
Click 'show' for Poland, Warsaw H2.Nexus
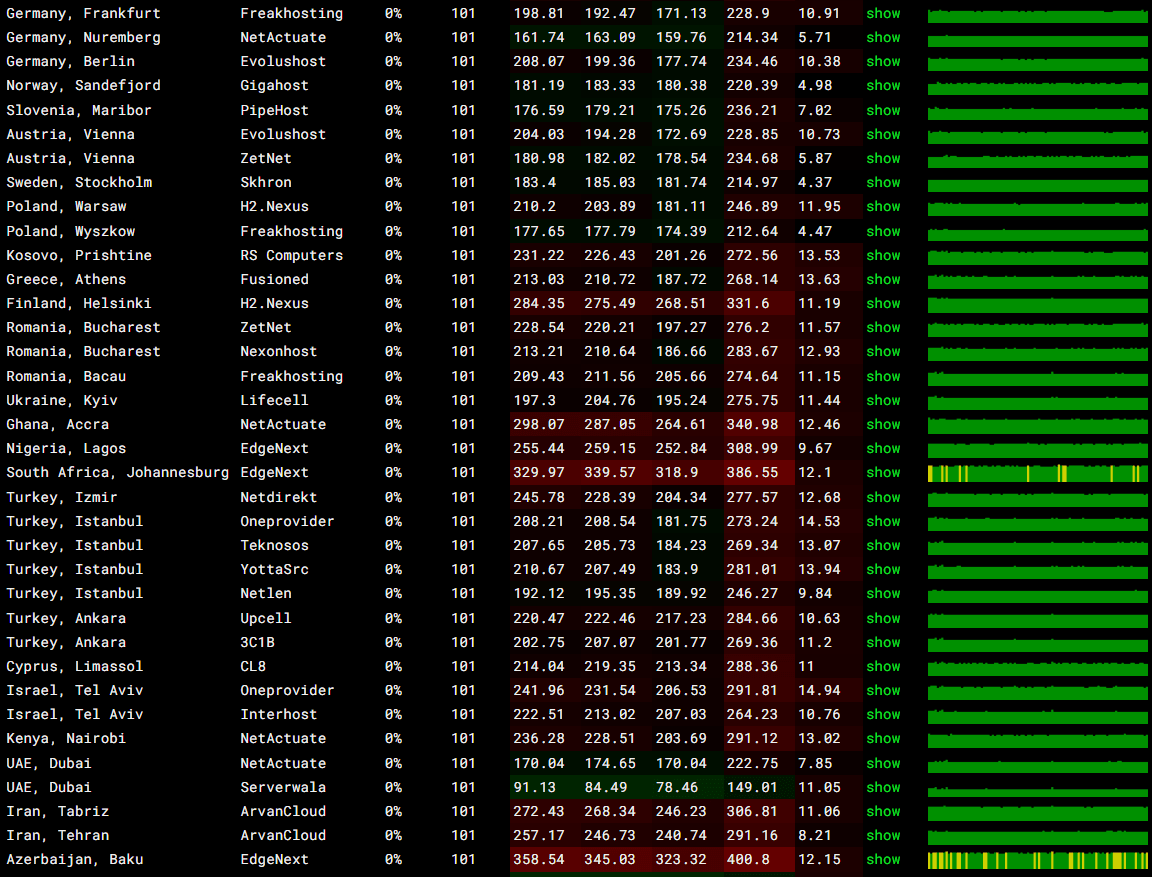point(883,206)
